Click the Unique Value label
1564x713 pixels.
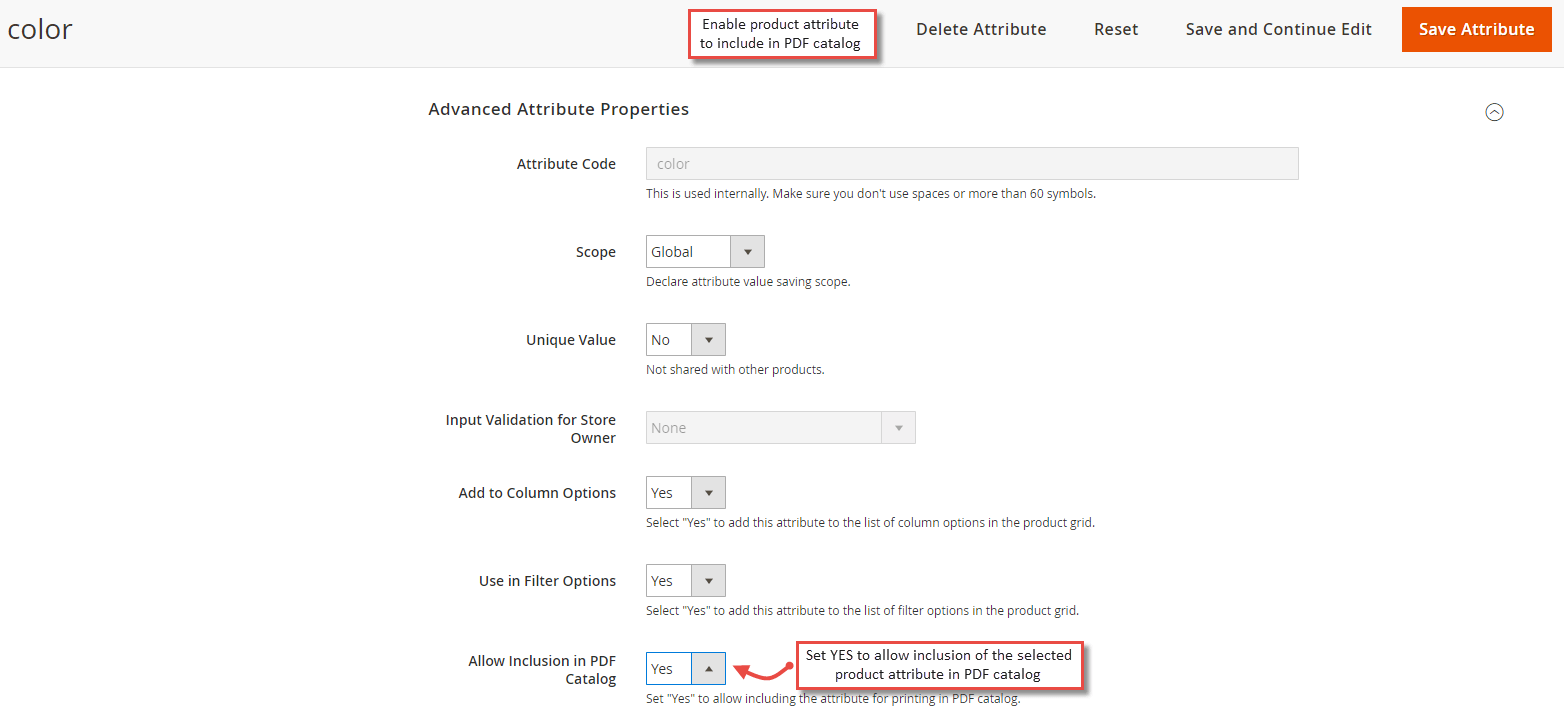(x=571, y=340)
